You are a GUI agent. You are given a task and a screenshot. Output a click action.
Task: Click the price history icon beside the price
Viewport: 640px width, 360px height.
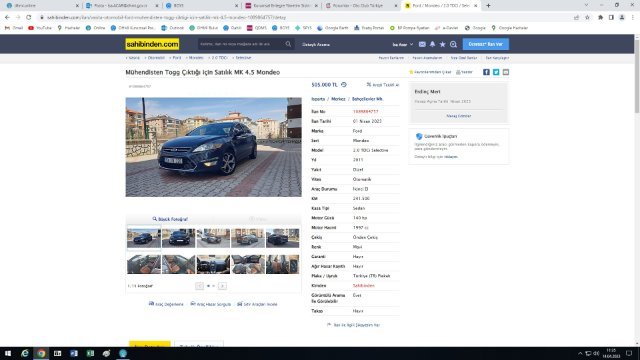click(x=344, y=84)
